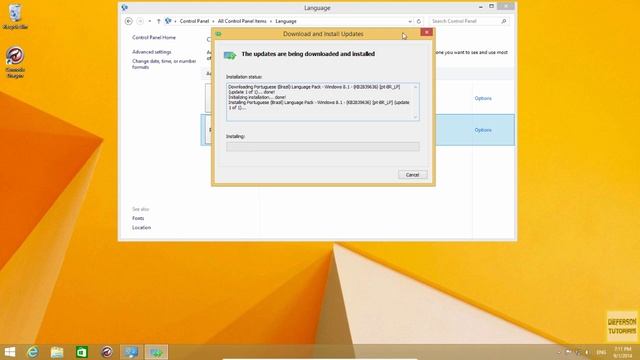Open Fonts link under See also
The height and width of the screenshot is (360, 640).
138,218
